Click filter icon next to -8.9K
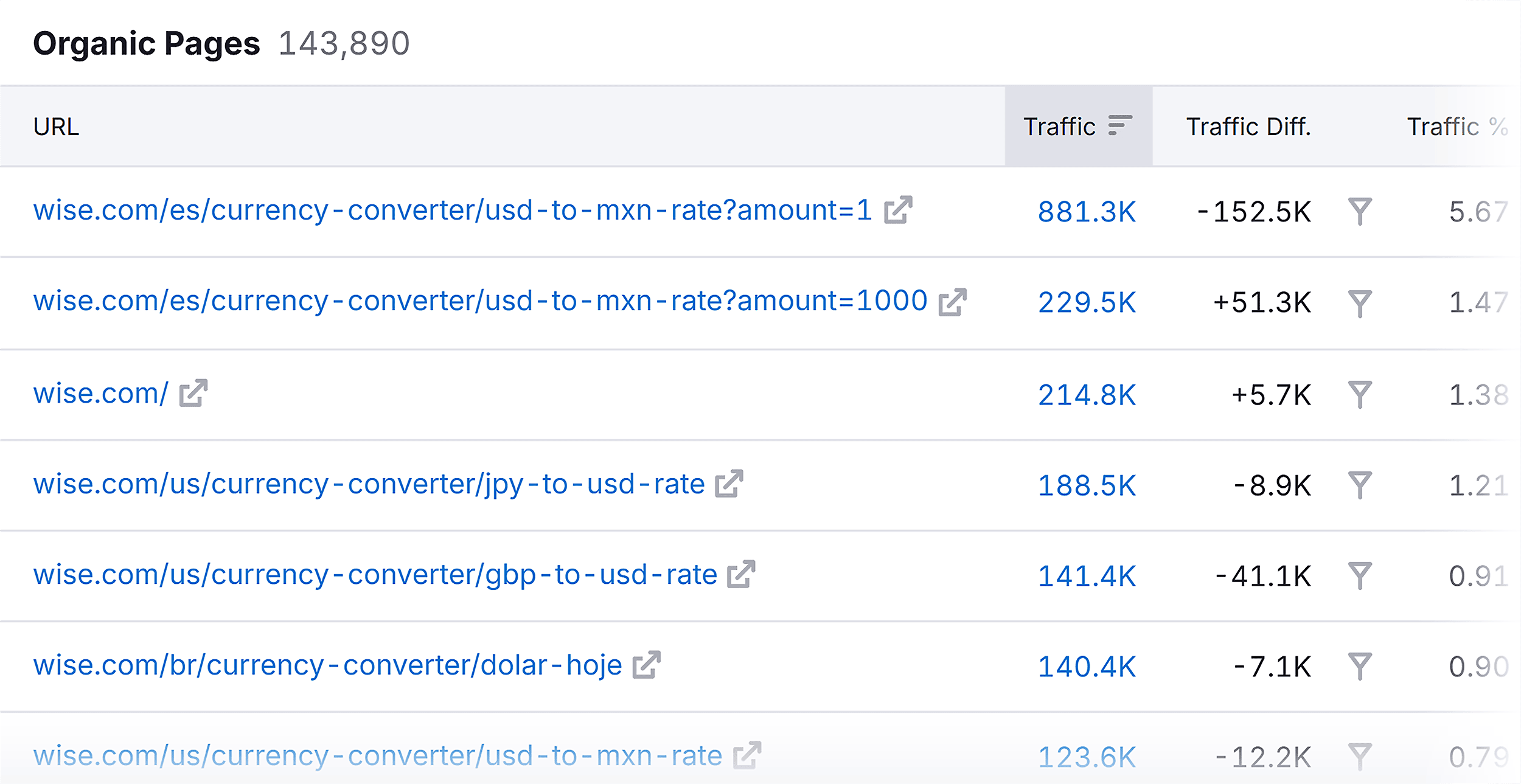1521x784 pixels. [x=1360, y=485]
